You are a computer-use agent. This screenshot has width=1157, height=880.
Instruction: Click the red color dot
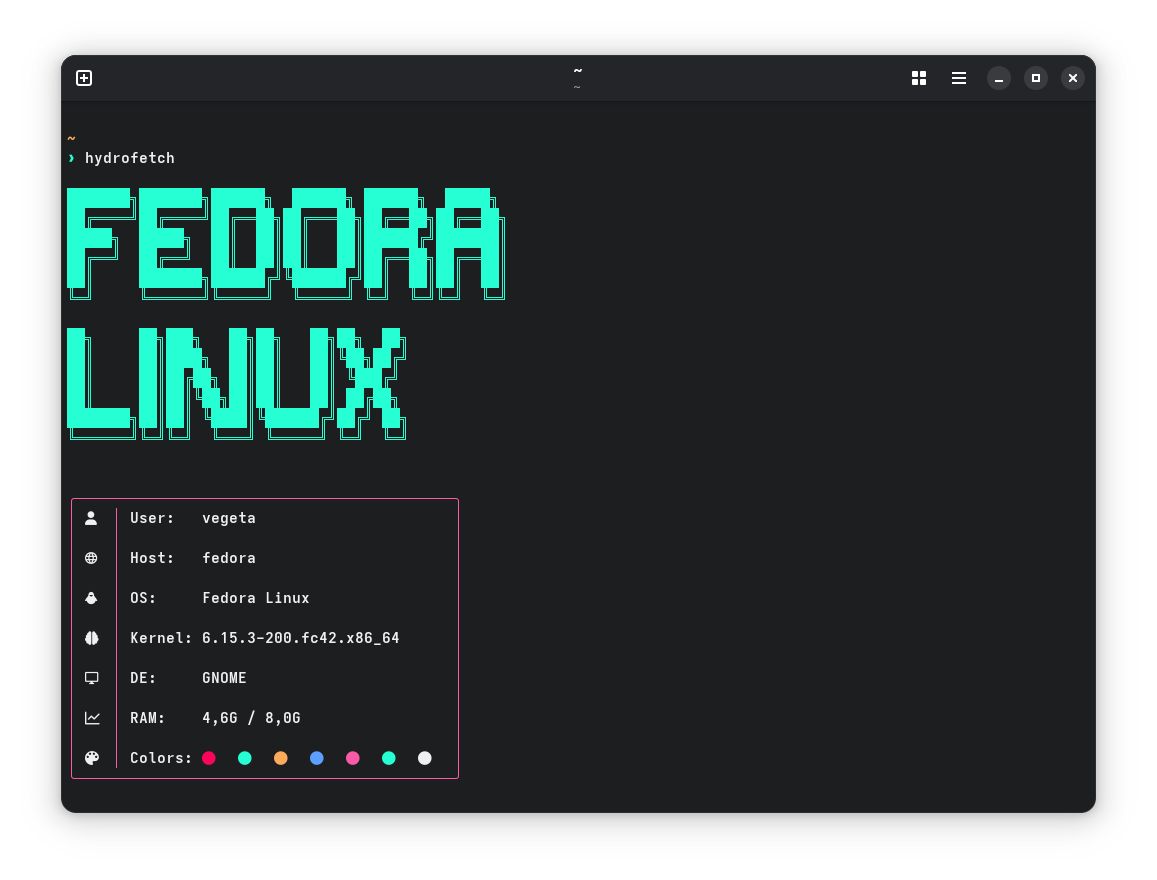(209, 758)
